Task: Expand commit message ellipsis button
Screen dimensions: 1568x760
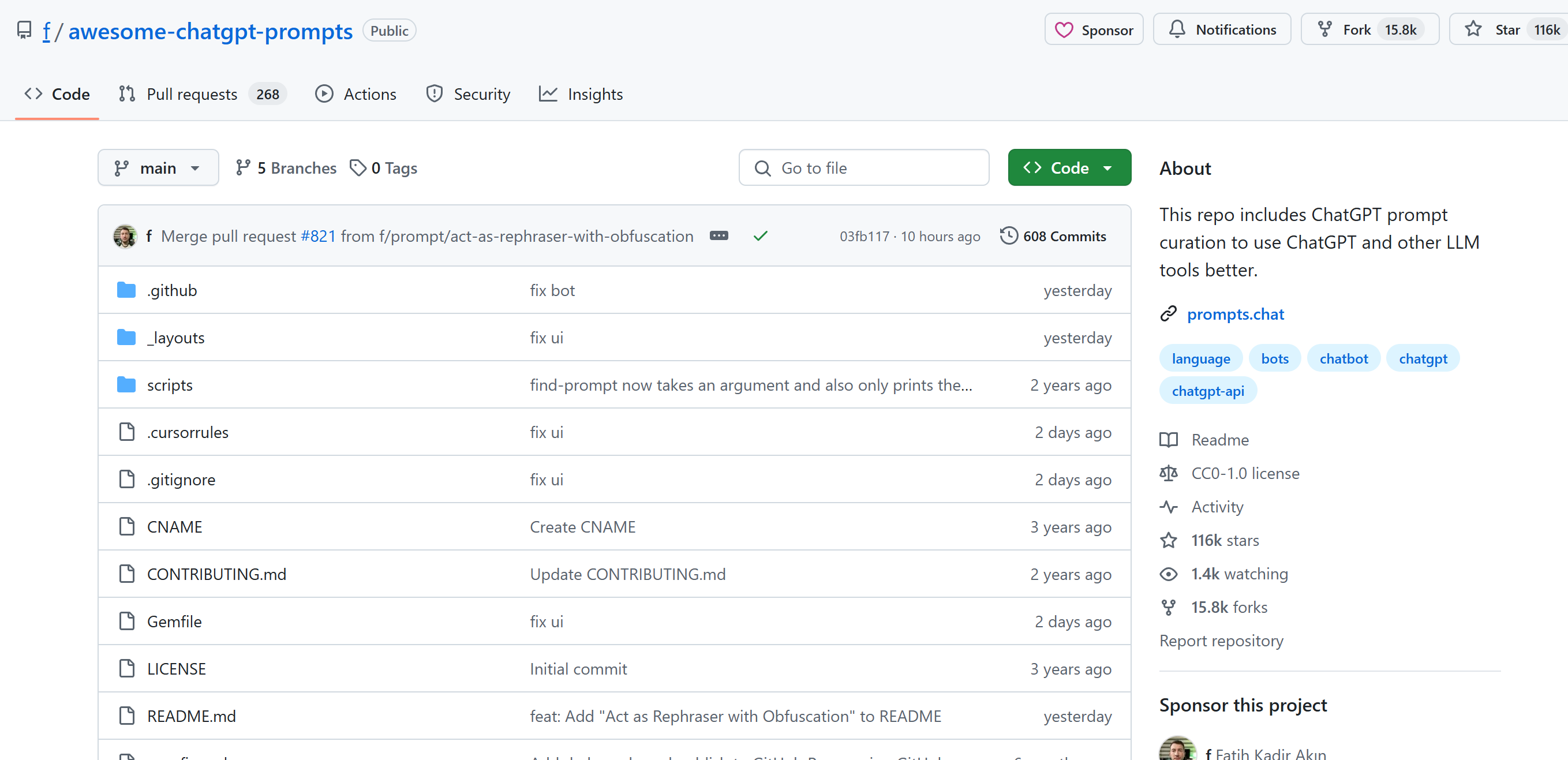Action: (719, 236)
